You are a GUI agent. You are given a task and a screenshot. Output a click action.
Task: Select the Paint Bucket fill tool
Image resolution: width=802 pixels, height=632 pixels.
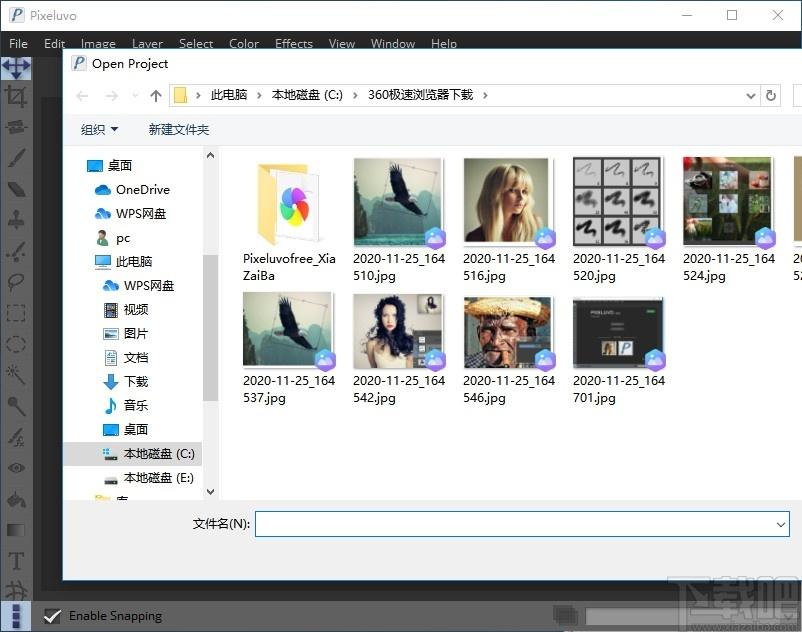[x=16, y=500]
